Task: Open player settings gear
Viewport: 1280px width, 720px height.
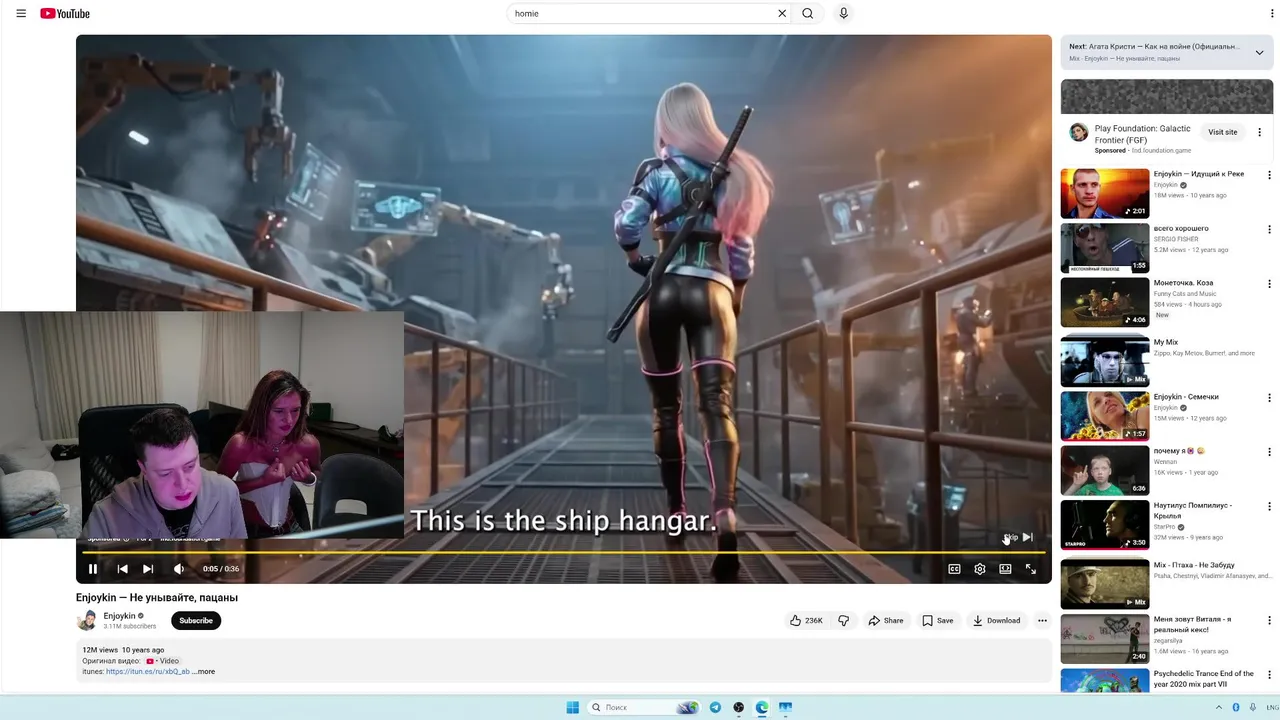Action: point(980,569)
